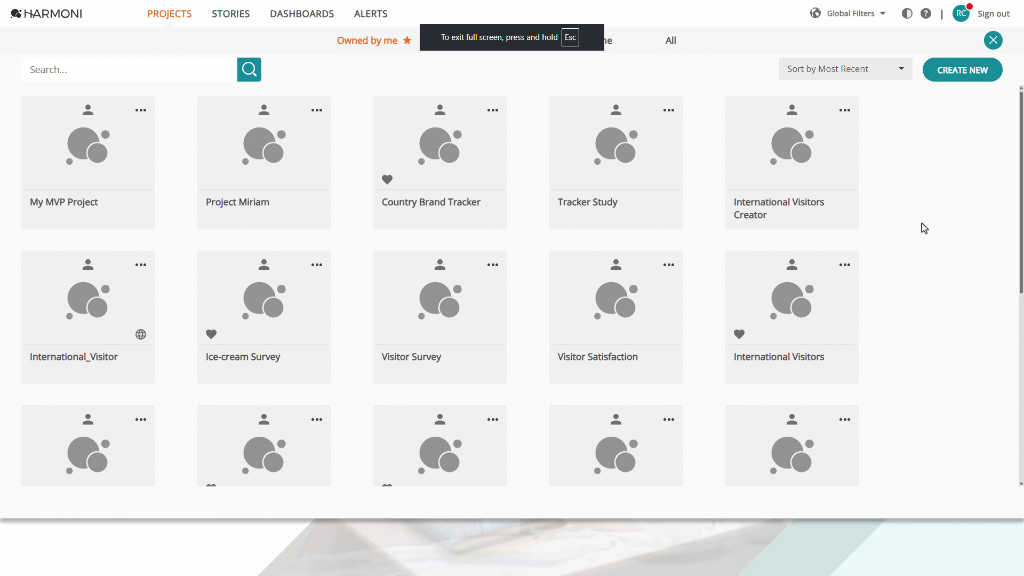Viewport: 1024px width, 576px height.
Task: Click the Harmoni logo
Action: click(x=46, y=14)
